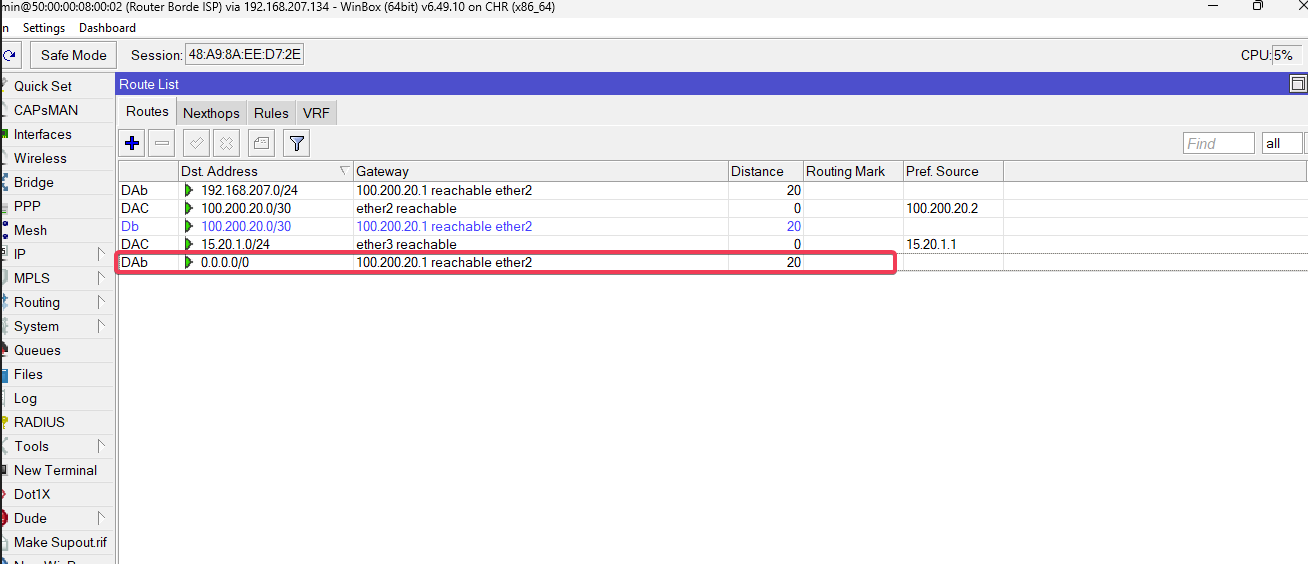1308x564 pixels.
Task: Switch to the VRF tab
Action: tap(316, 113)
